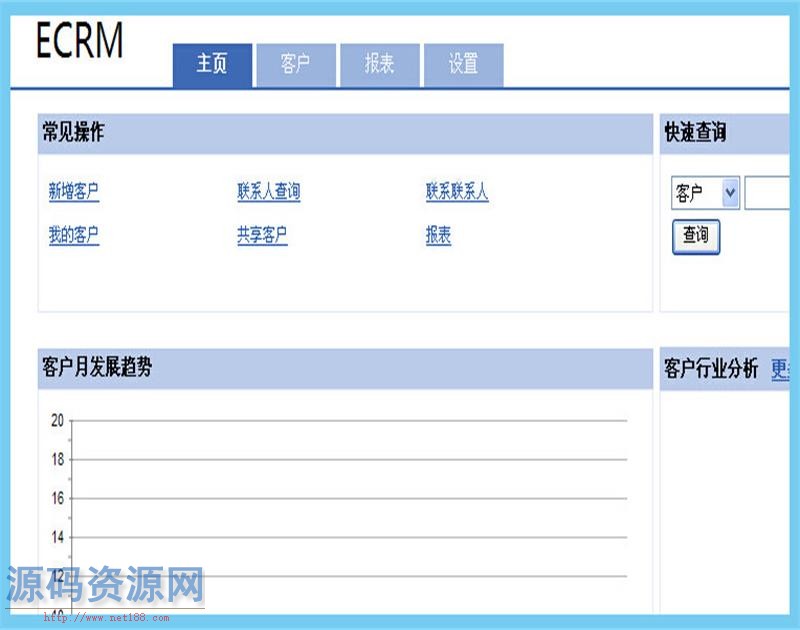
Task: Click the ECRM logo
Action: 80,40
